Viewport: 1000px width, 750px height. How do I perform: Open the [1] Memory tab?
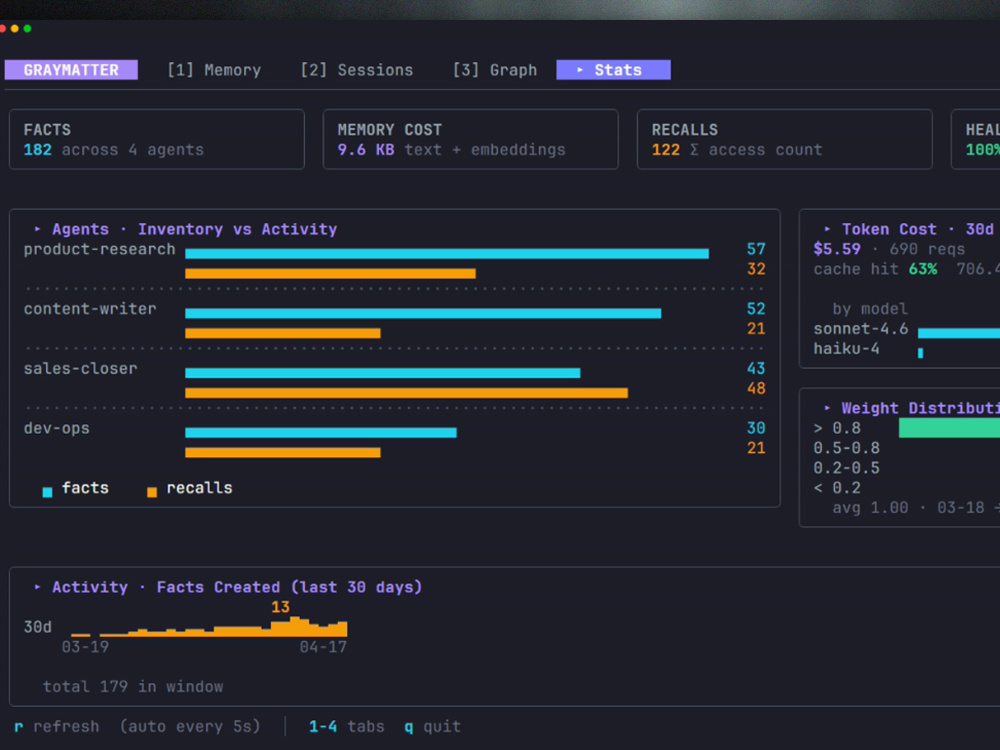(214, 70)
